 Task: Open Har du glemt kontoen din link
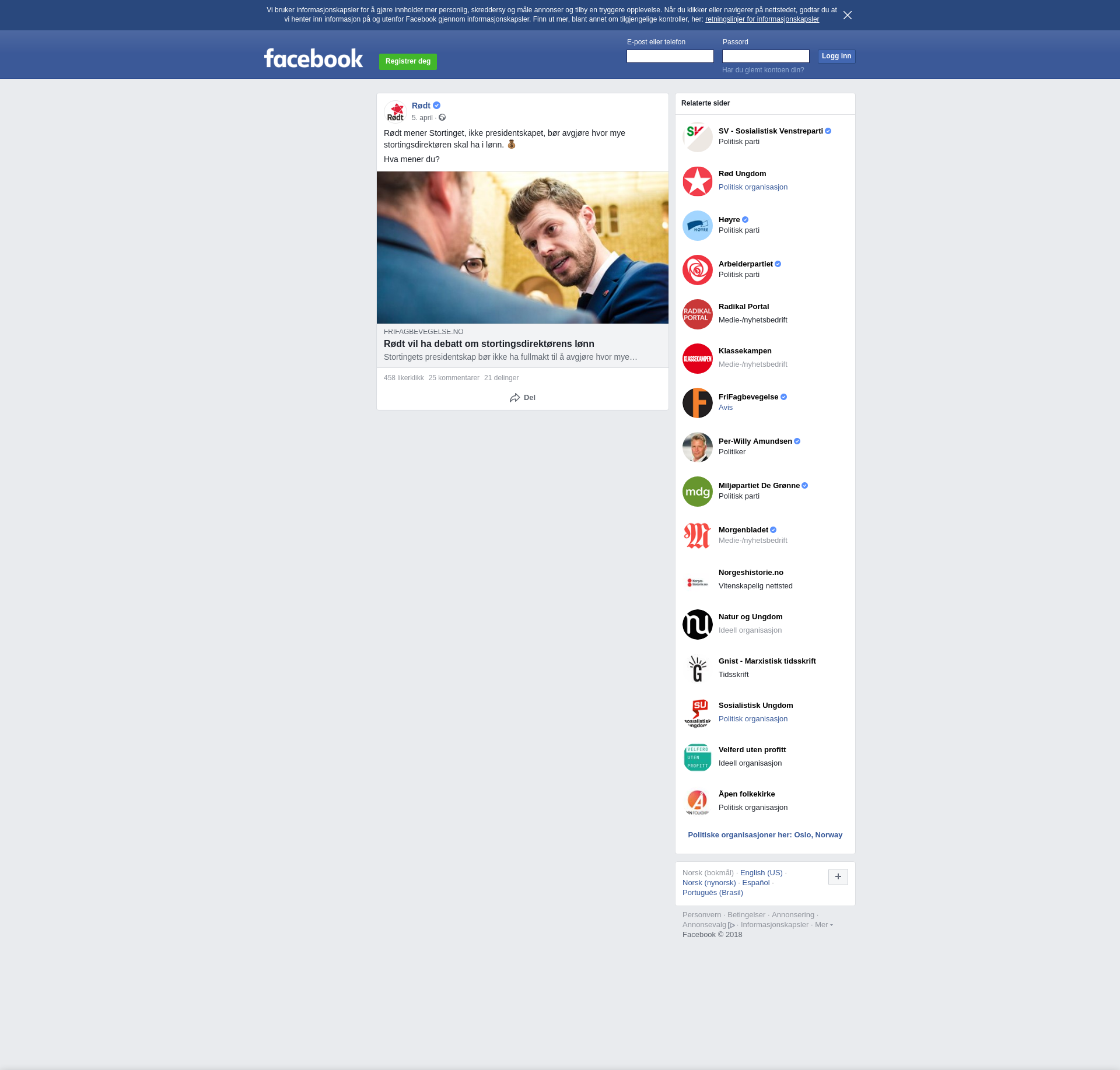tap(763, 70)
